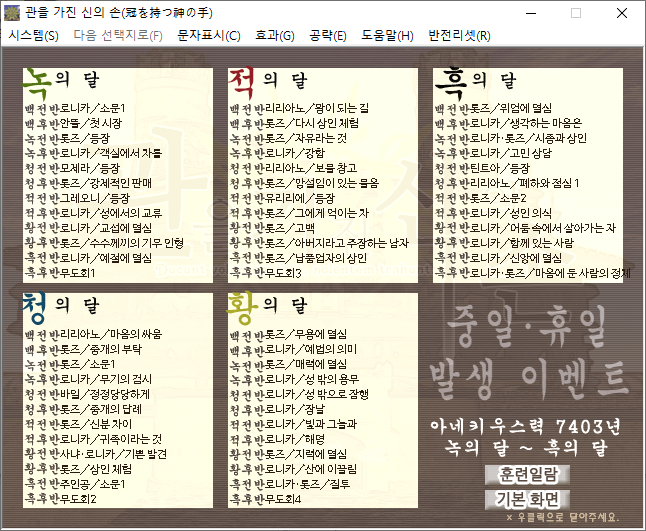
Task: Select 녹후반 로니카/성 밖의 용무 entry
Action: 294,379
